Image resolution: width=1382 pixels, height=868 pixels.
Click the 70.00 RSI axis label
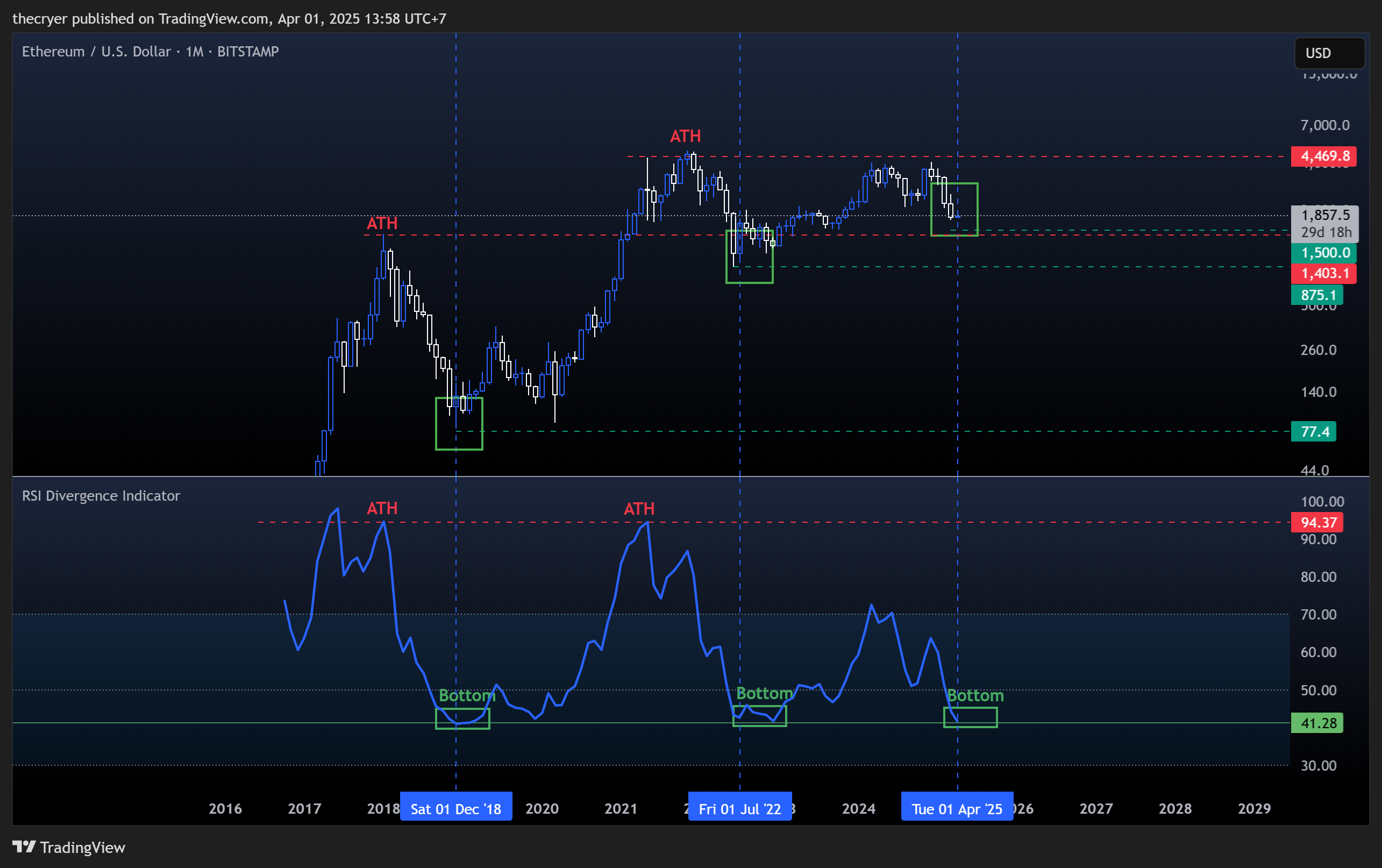(x=1319, y=614)
